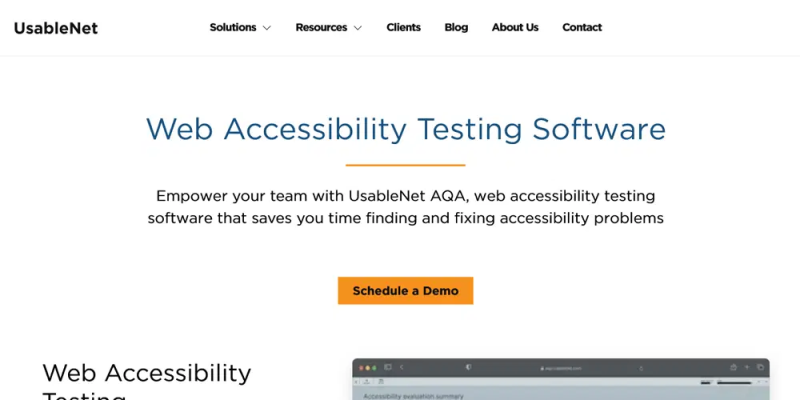
Task: Click the Accessibility evaluation summary screenshot
Action: [561, 379]
